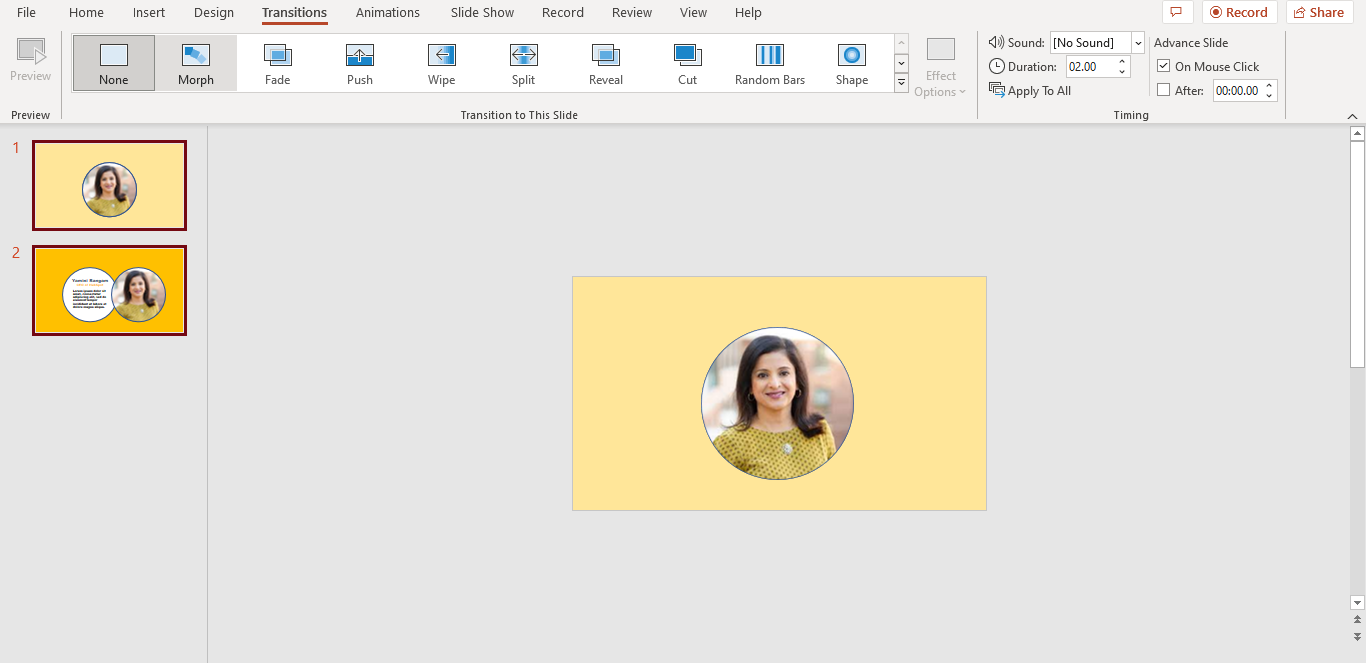Viewport: 1366px width, 663px height.
Task: Increase Duration using up spinner arrow
Action: tap(1122, 62)
